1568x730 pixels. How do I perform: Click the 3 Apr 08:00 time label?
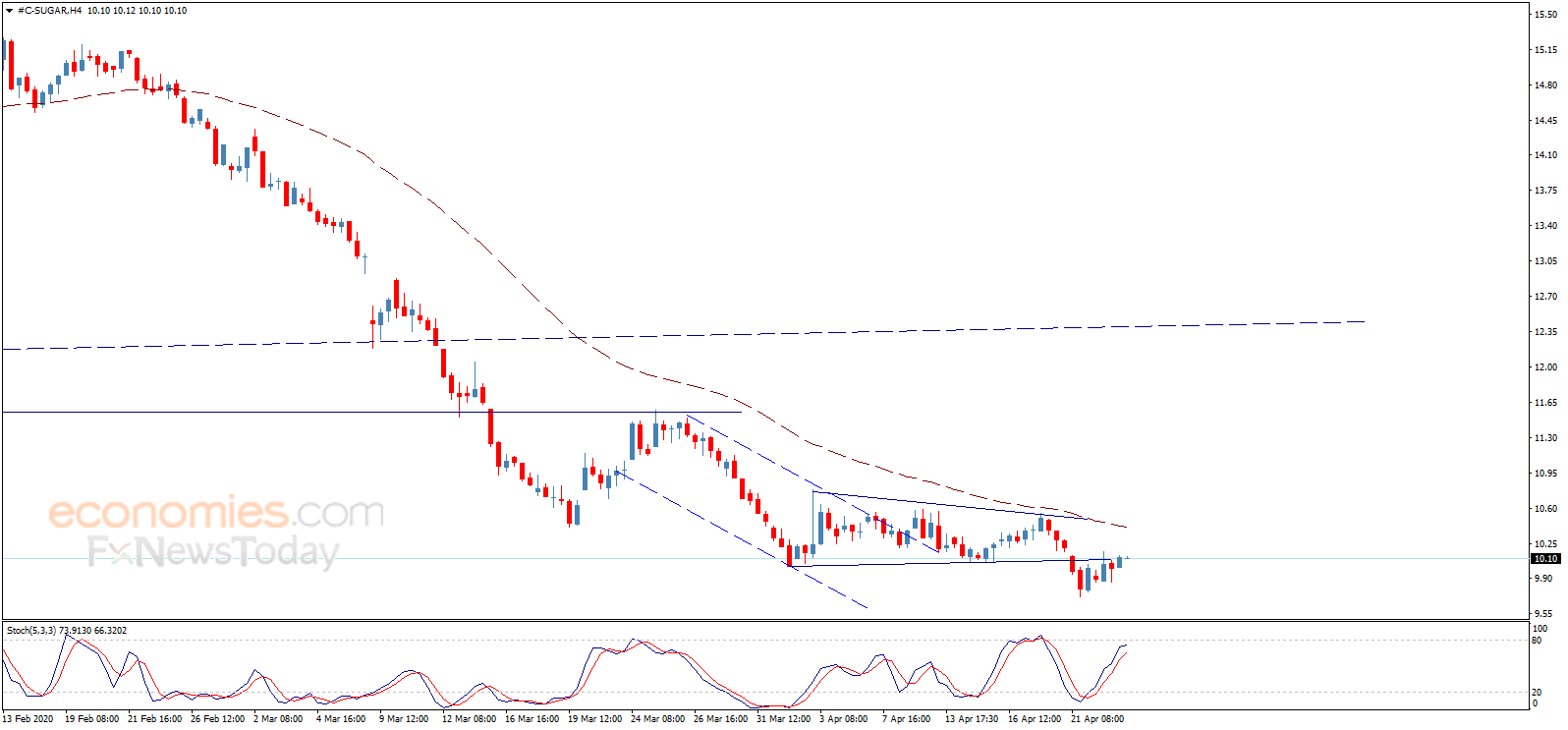(x=843, y=719)
